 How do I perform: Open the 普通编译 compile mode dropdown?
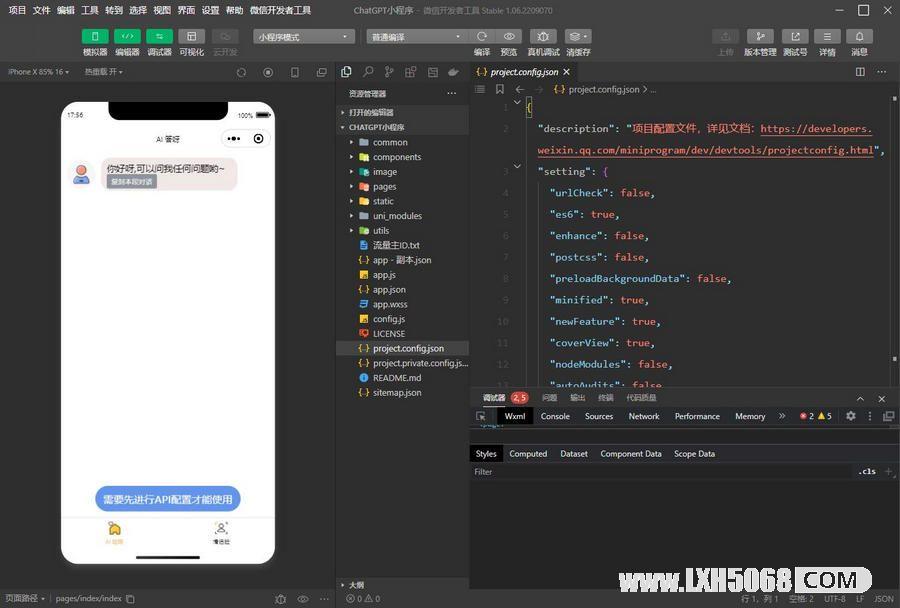point(417,37)
